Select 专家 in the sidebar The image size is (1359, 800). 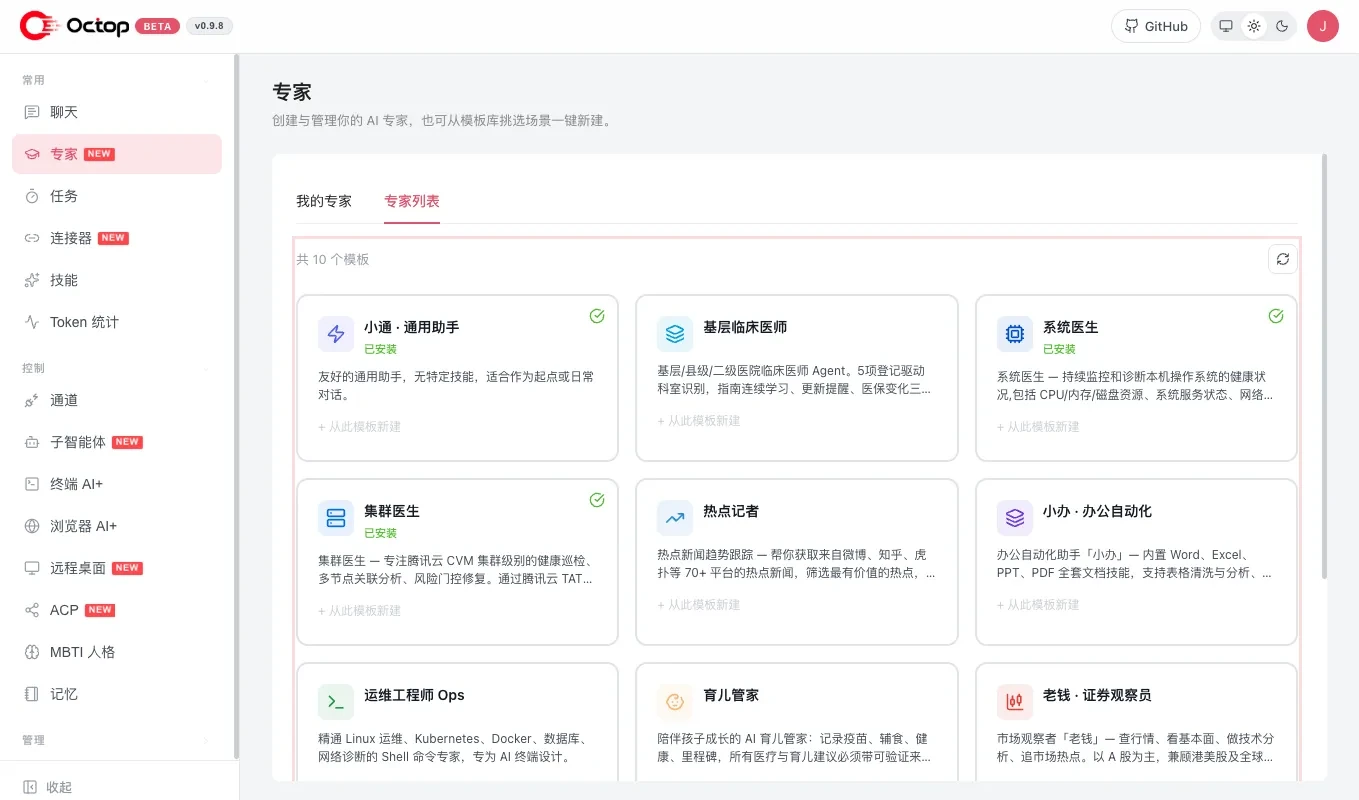[x=117, y=154]
